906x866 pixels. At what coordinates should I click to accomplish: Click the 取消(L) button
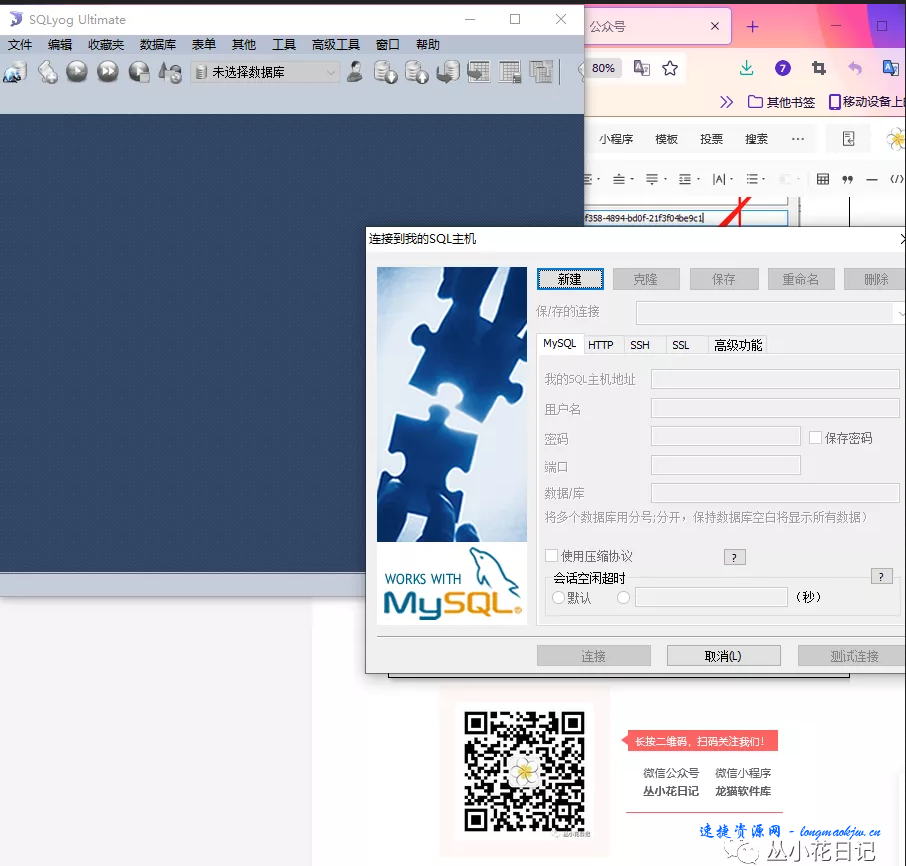723,656
